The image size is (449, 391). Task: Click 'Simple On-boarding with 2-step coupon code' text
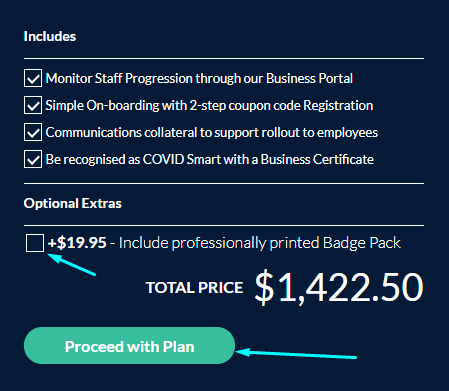click(x=174, y=106)
